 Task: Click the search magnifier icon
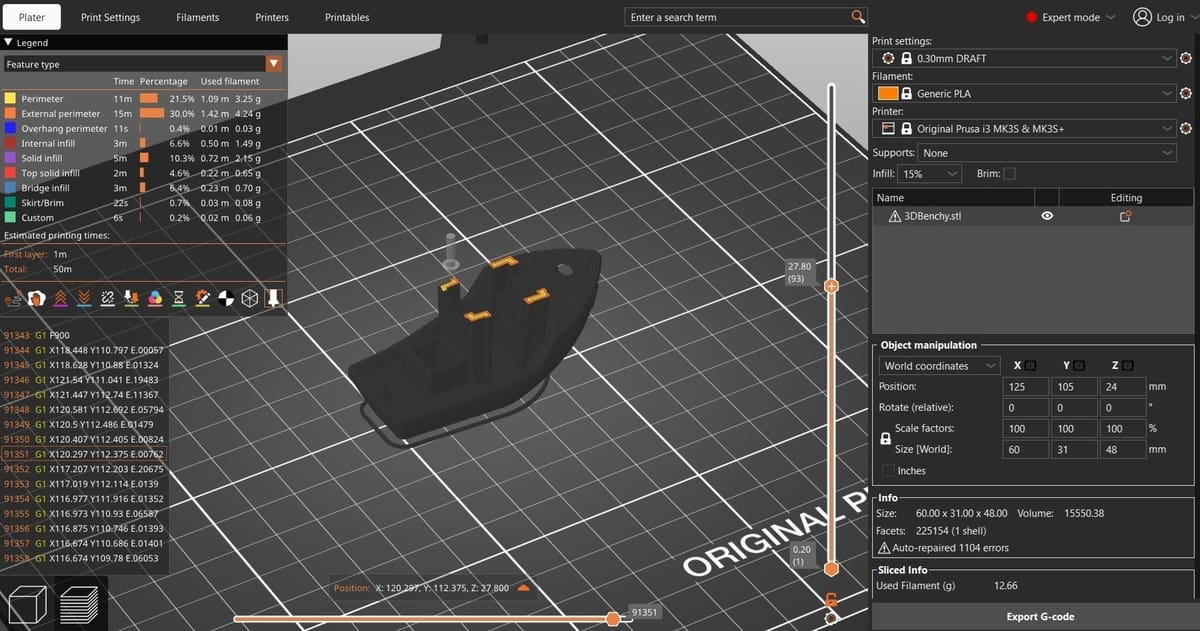[x=857, y=17]
